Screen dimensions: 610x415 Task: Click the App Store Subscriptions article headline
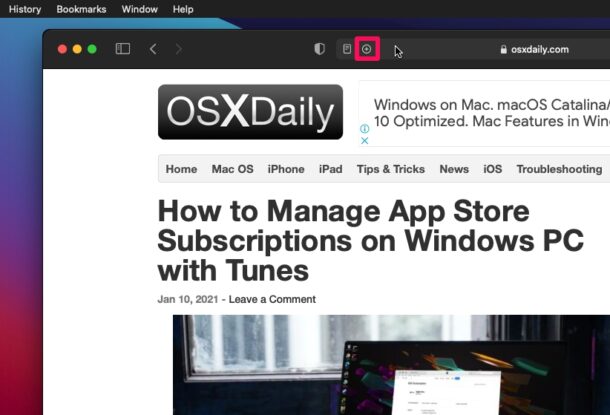pyautogui.click(x=370, y=241)
